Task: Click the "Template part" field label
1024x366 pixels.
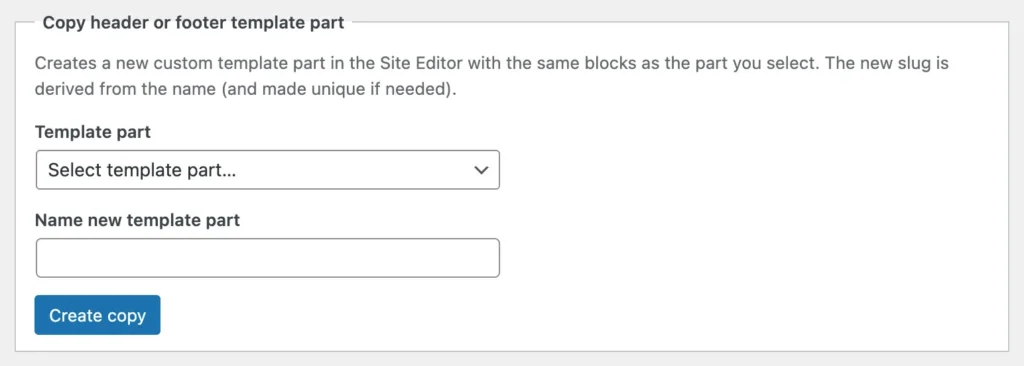Action: [93, 132]
